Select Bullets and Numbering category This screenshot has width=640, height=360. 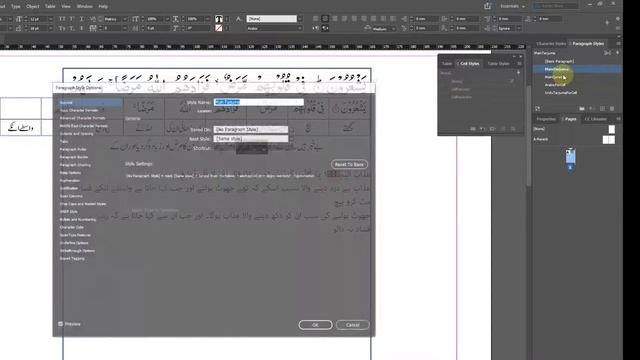[x=78, y=220]
